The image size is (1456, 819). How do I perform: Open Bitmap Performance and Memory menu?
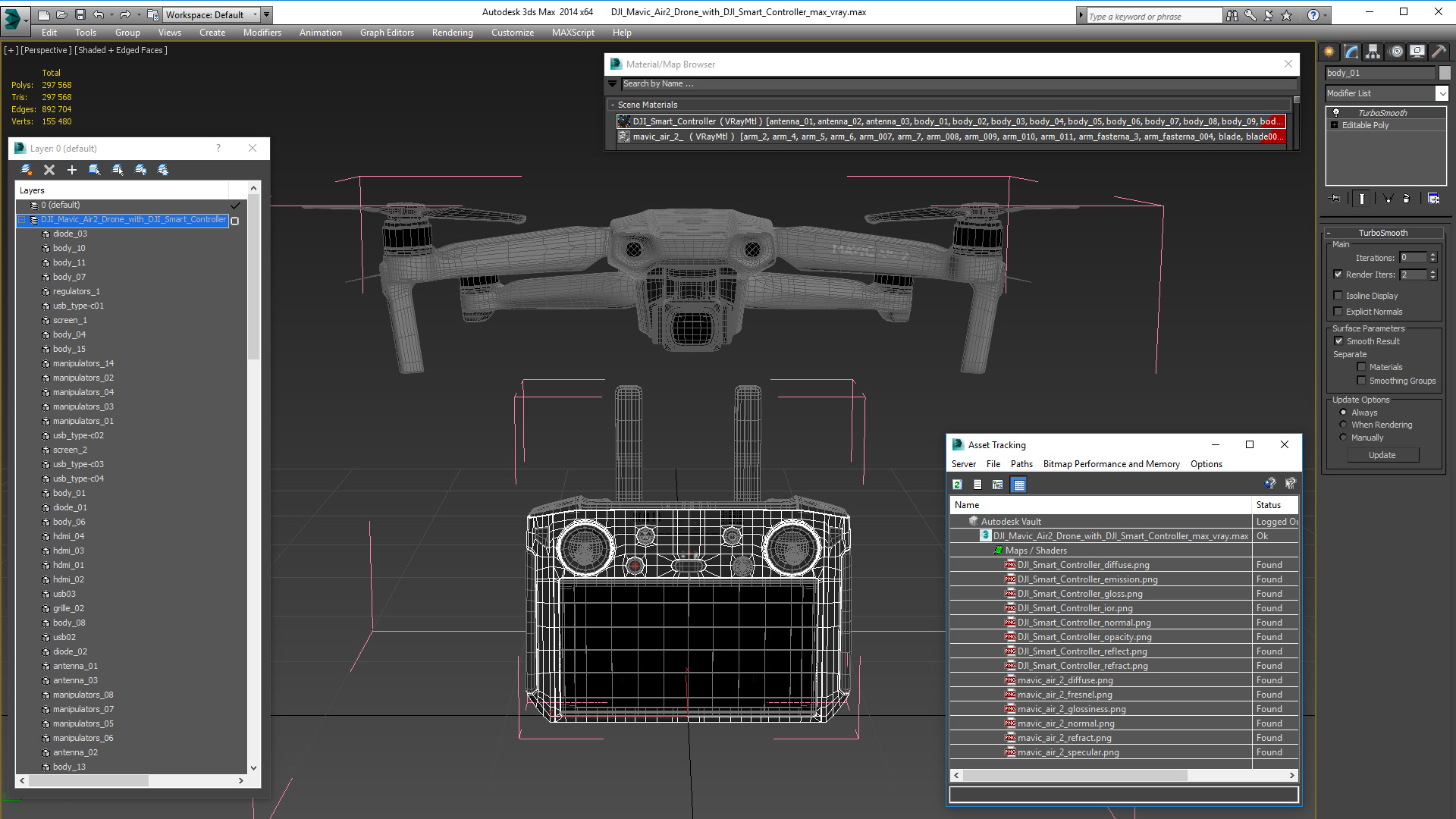1111,464
